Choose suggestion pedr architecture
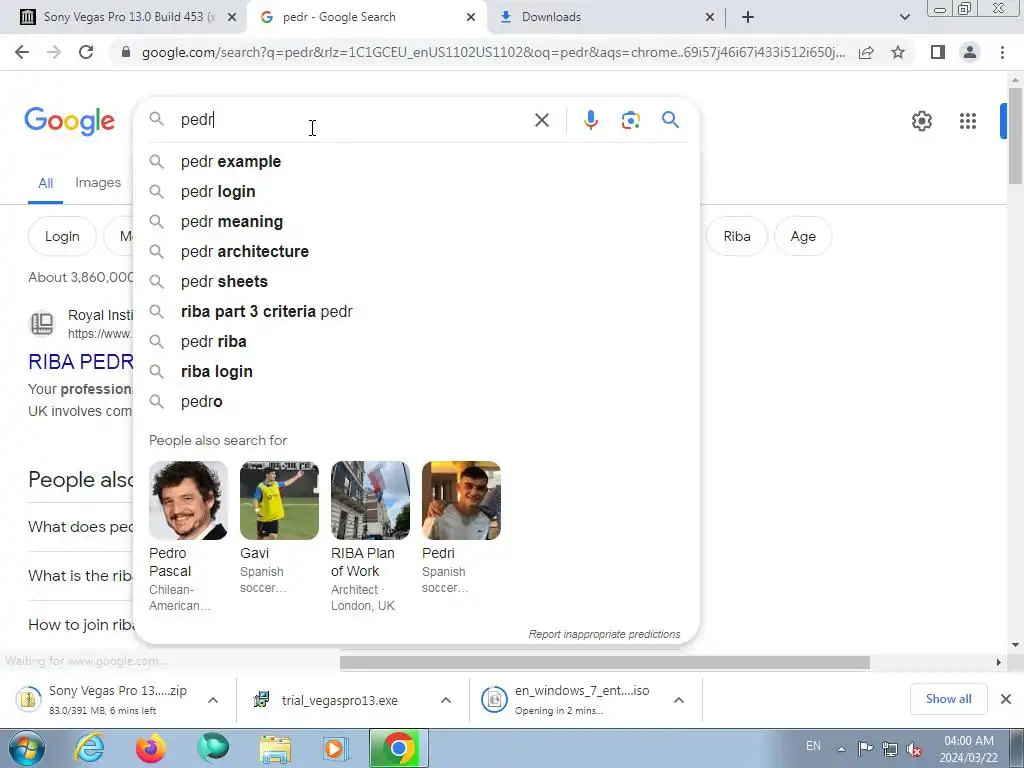 click(417, 251)
